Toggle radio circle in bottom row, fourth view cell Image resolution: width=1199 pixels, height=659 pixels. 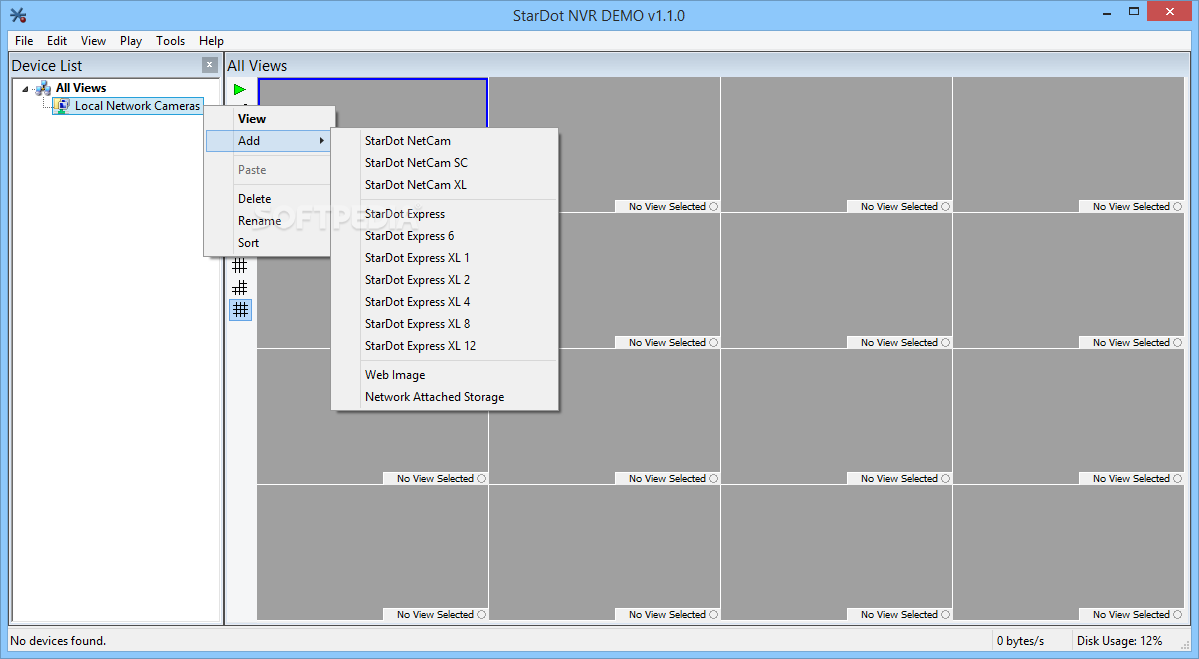1178,615
